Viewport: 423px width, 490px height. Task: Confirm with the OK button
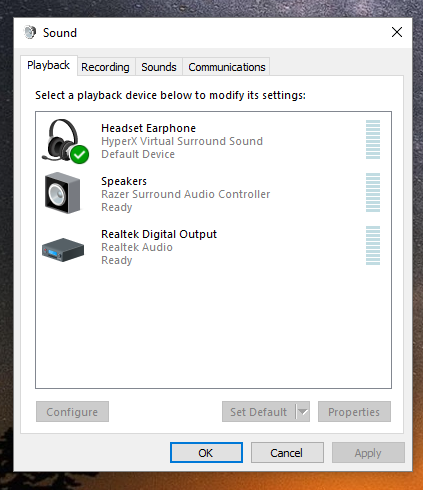206,453
